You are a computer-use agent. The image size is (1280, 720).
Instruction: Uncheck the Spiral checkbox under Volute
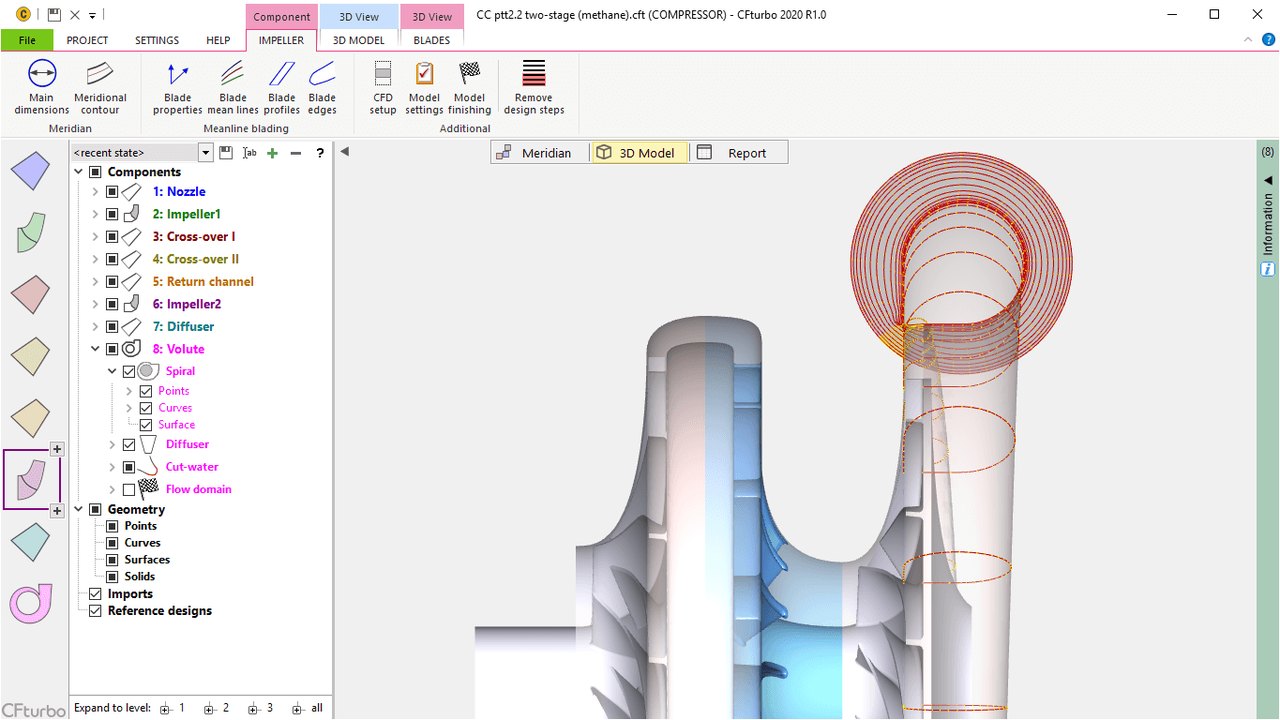(129, 371)
